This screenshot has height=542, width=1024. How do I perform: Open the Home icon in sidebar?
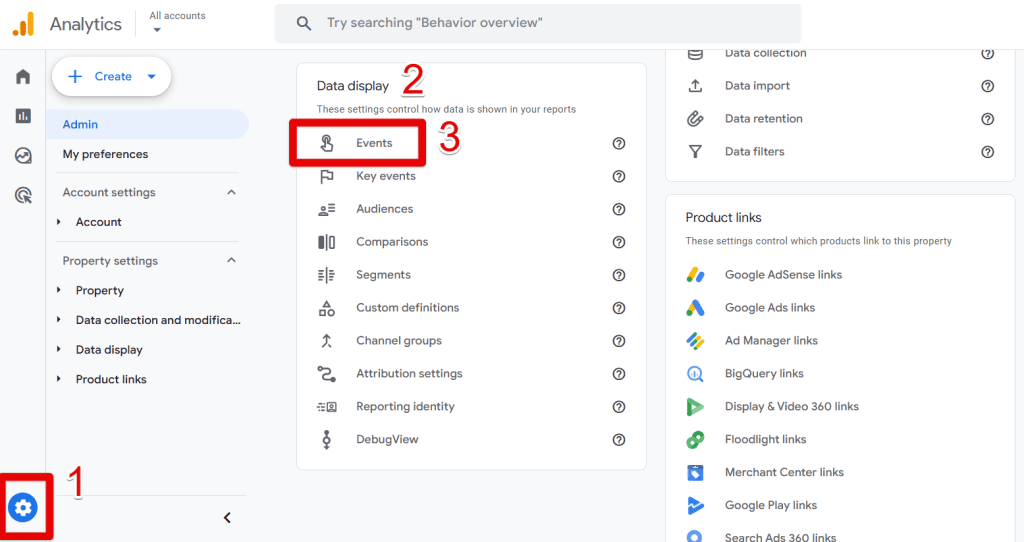click(x=23, y=76)
